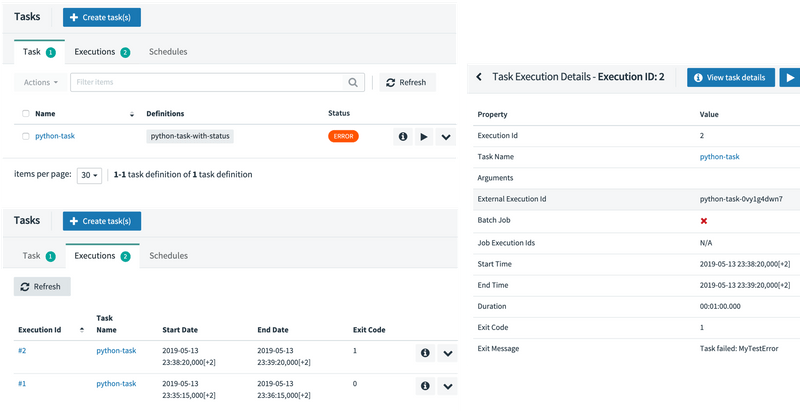Click search magnifier icon in filter box
Image resolution: width=800 pixels, height=411 pixels.
point(353,83)
